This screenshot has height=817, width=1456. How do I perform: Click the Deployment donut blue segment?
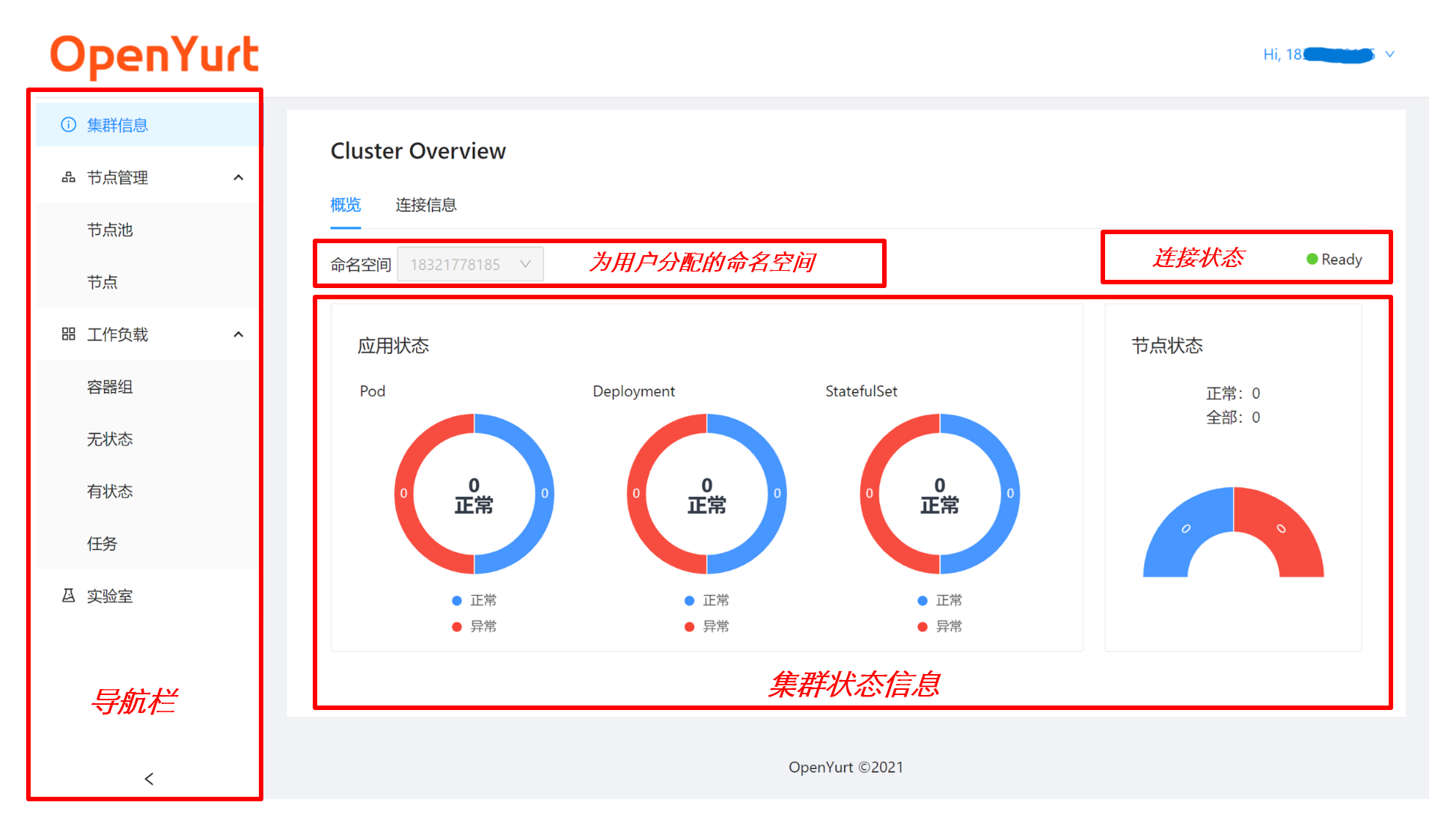coord(777,493)
